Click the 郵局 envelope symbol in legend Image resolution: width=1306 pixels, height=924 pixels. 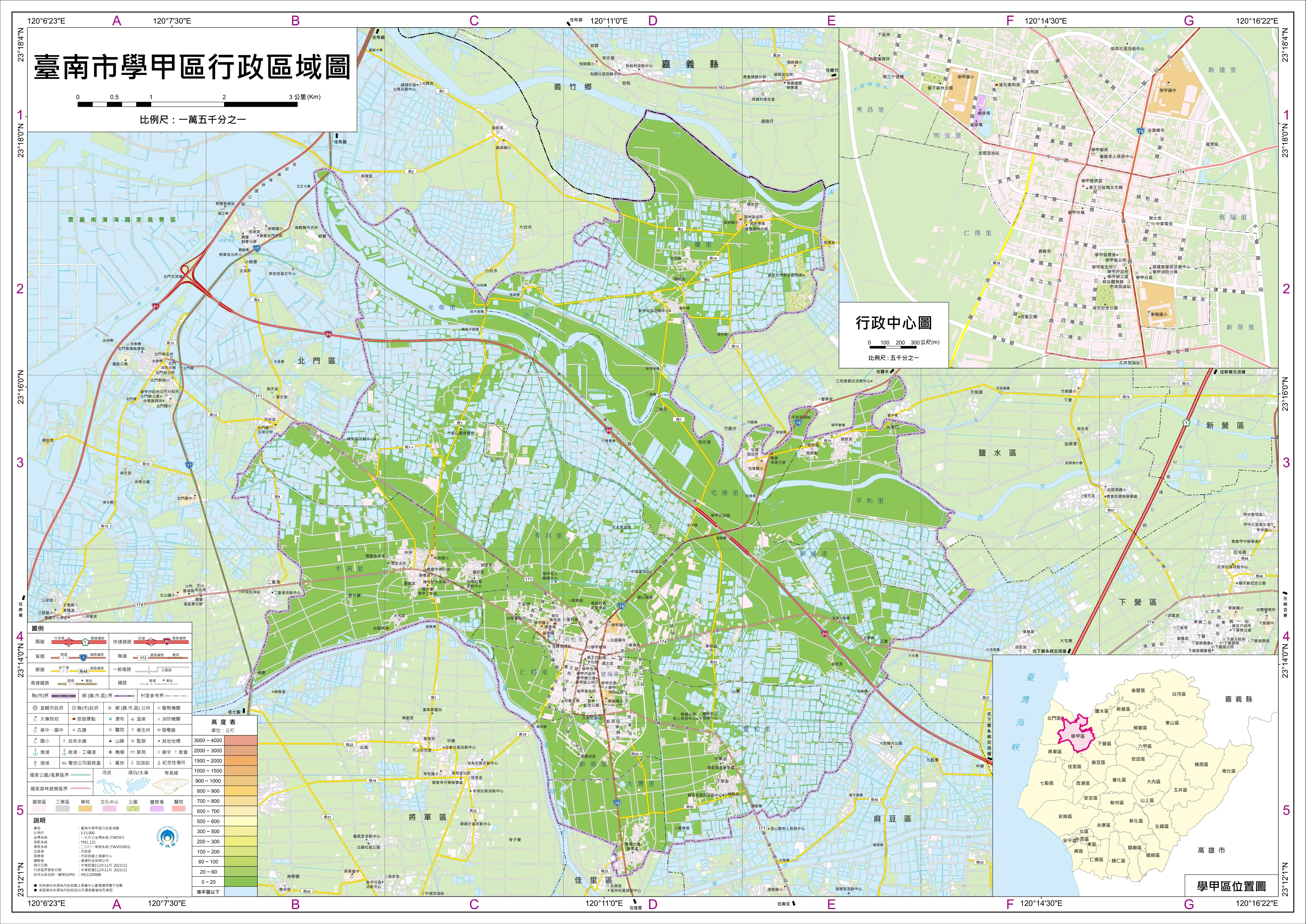(x=133, y=752)
